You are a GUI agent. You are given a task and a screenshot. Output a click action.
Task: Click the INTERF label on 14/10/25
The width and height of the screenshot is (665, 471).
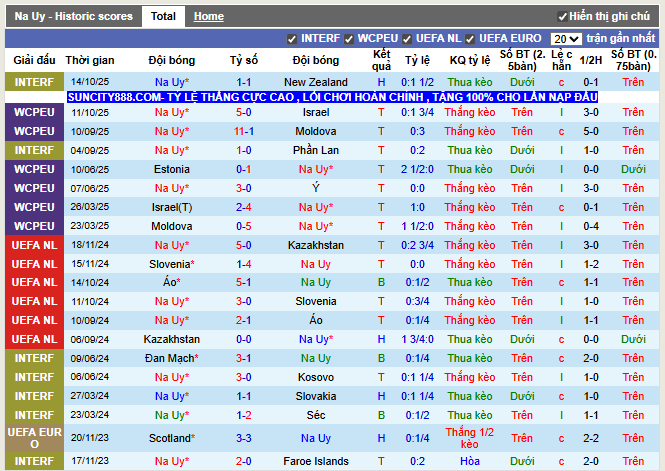[34, 82]
